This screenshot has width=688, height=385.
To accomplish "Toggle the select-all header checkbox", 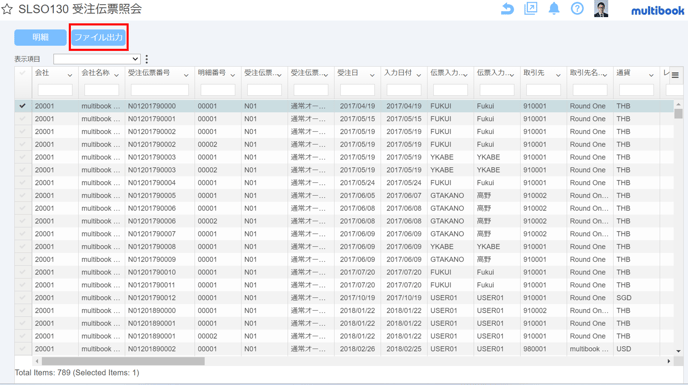I will (22, 73).
